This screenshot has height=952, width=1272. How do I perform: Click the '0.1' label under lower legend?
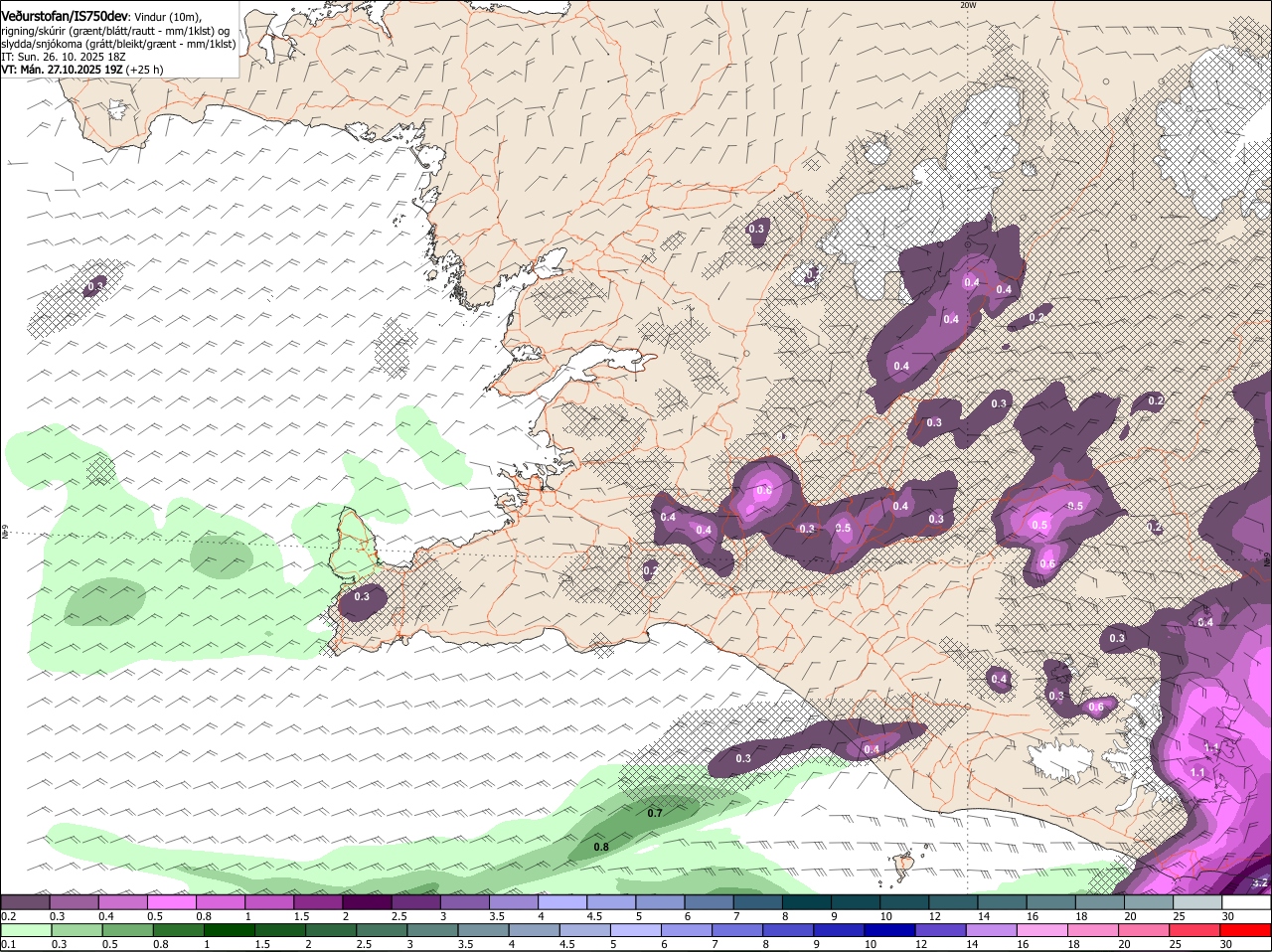pyautogui.click(x=9, y=944)
